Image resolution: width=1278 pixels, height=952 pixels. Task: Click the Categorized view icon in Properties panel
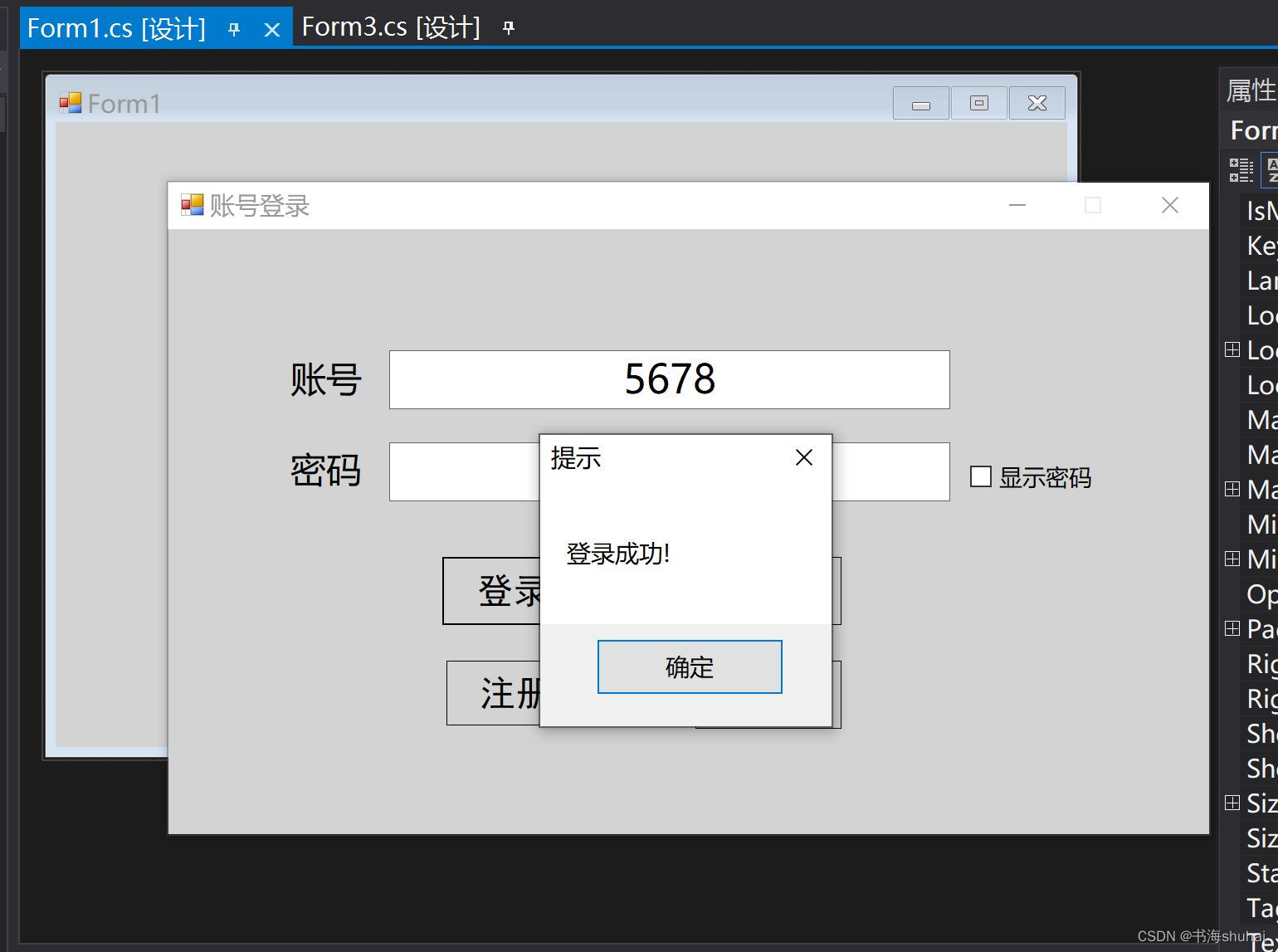[1241, 170]
